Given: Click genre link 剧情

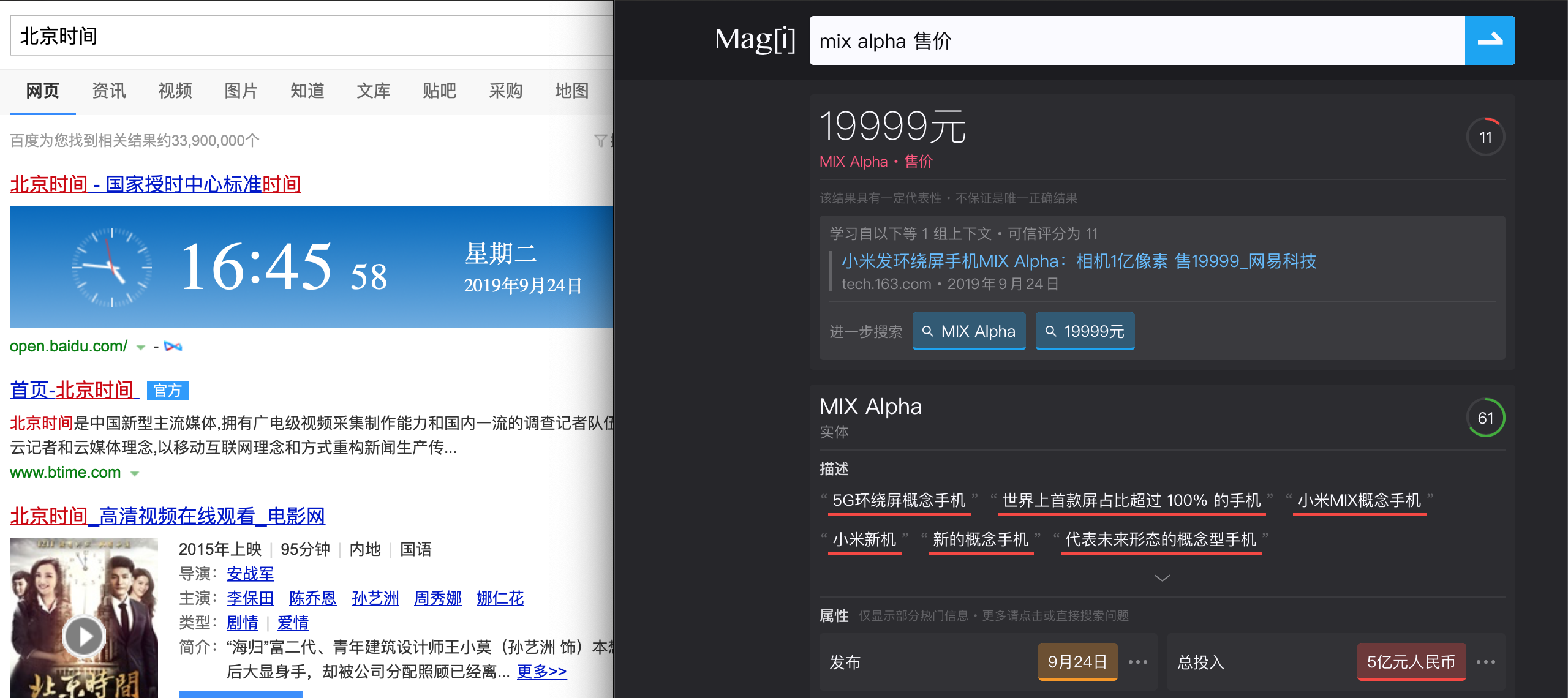Looking at the screenshot, I should coord(243,623).
